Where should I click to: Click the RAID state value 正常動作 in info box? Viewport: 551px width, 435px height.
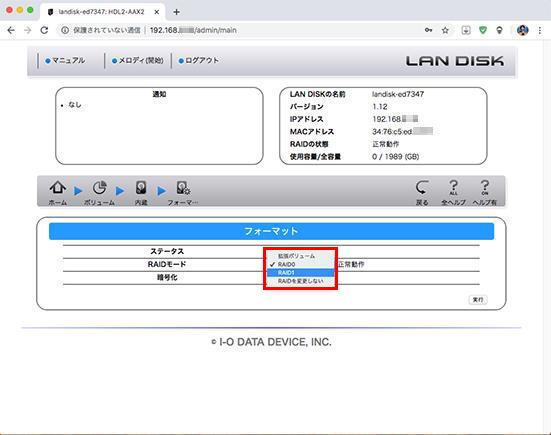coord(385,144)
